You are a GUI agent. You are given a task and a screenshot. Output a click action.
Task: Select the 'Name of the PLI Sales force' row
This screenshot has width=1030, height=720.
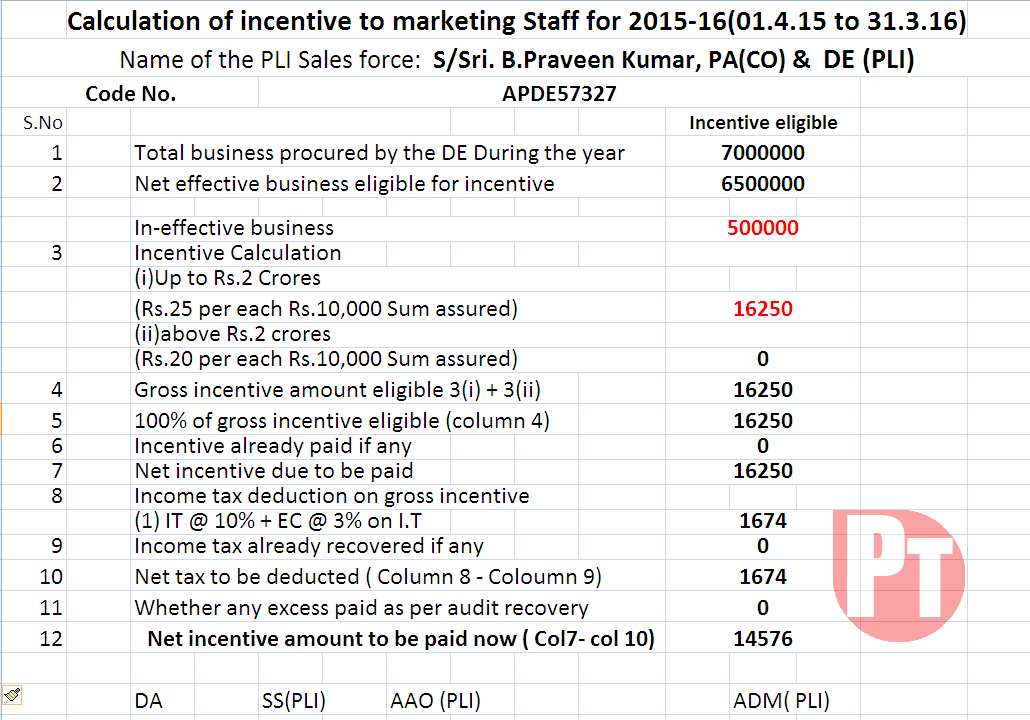(516, 60)
